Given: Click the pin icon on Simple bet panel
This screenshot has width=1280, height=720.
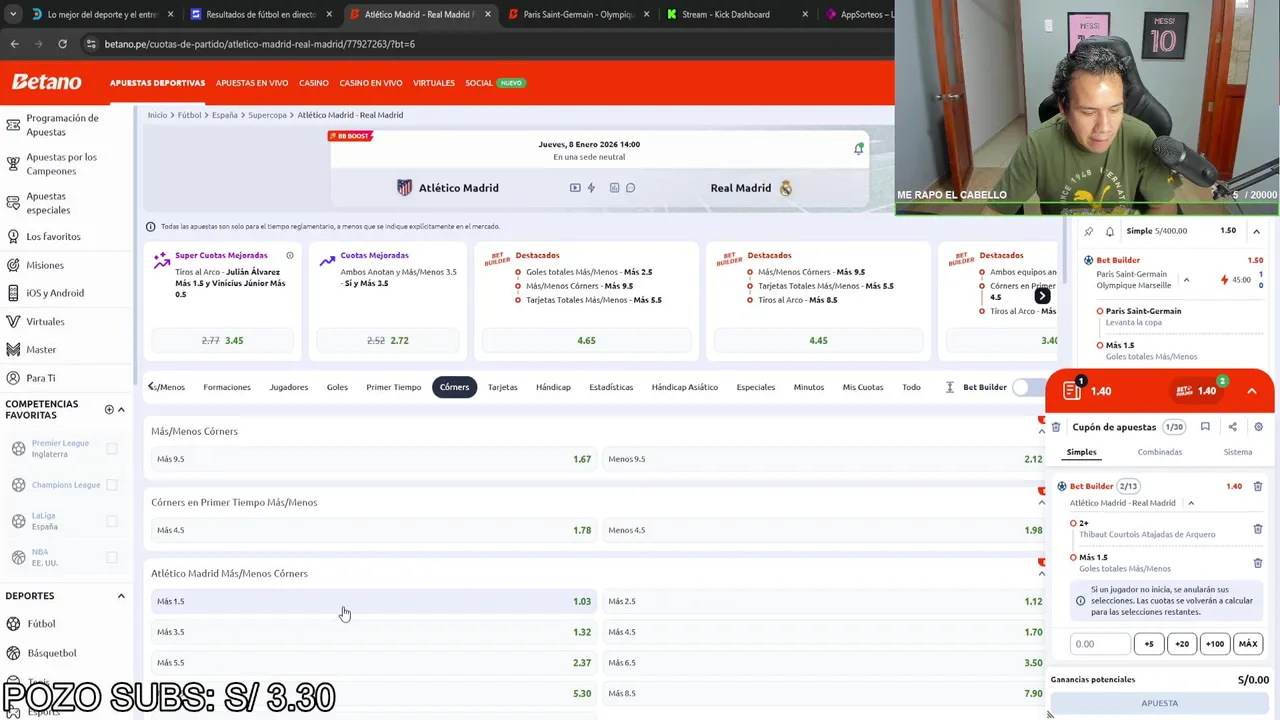Looking at the screenshot, I should click(x=1089, y=231).
